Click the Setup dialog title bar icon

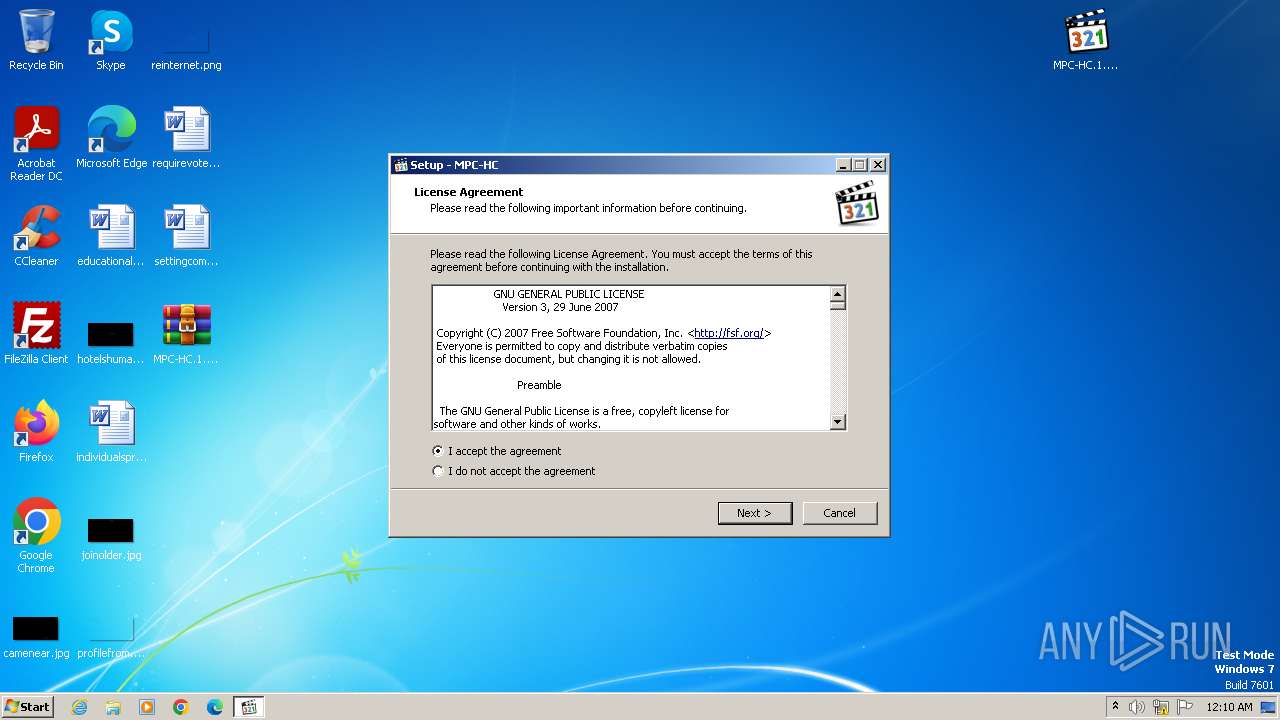click(401, 165)
